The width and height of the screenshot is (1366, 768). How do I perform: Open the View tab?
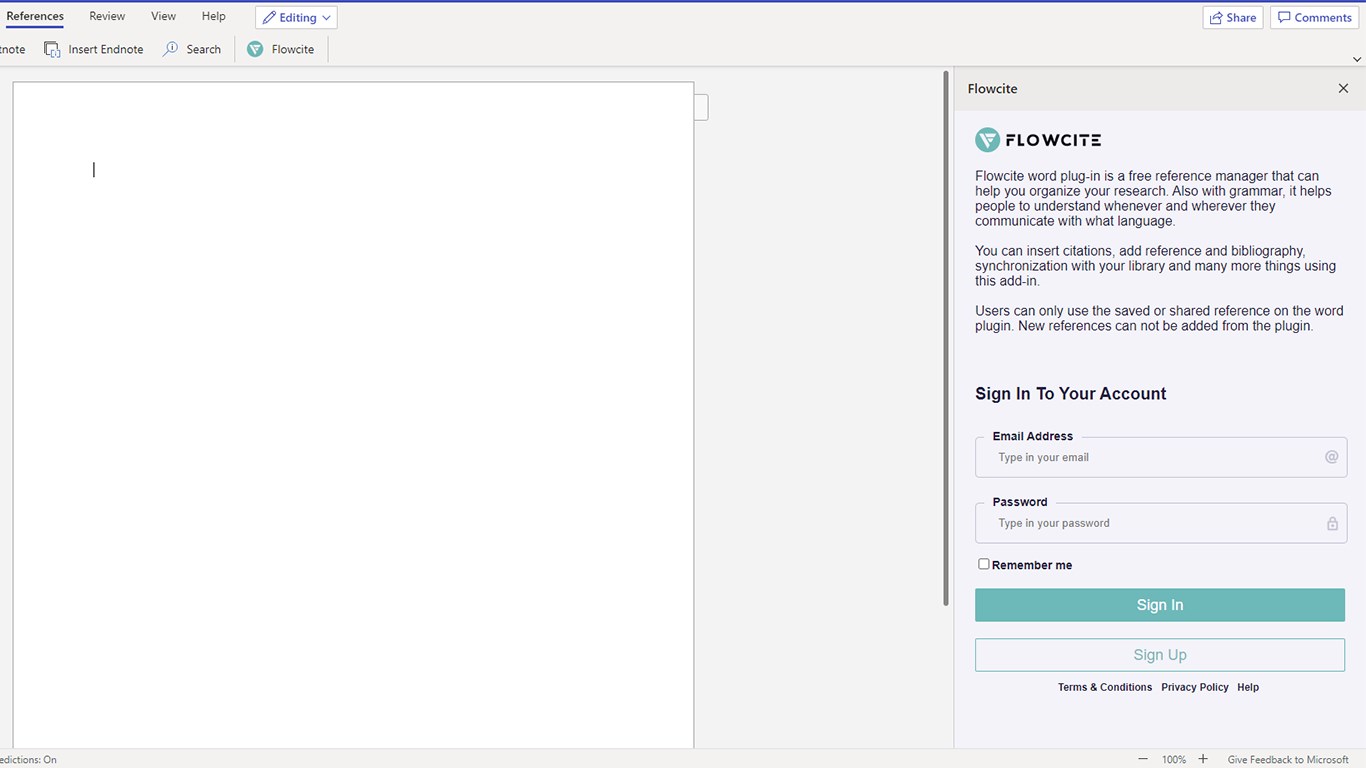point(163,16)
